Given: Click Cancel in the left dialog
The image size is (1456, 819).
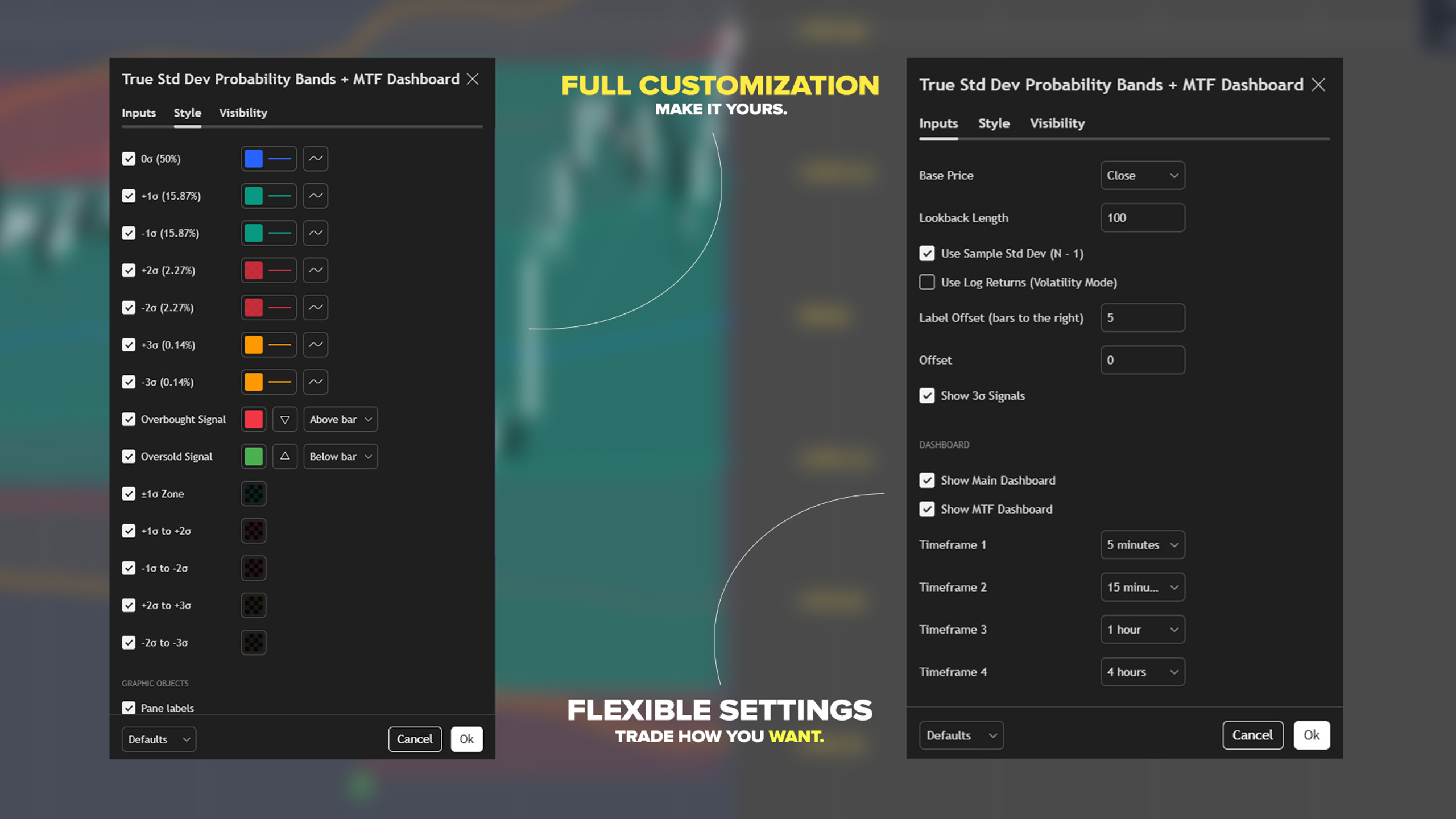Looking at the screenshot, I should (415, 739).
